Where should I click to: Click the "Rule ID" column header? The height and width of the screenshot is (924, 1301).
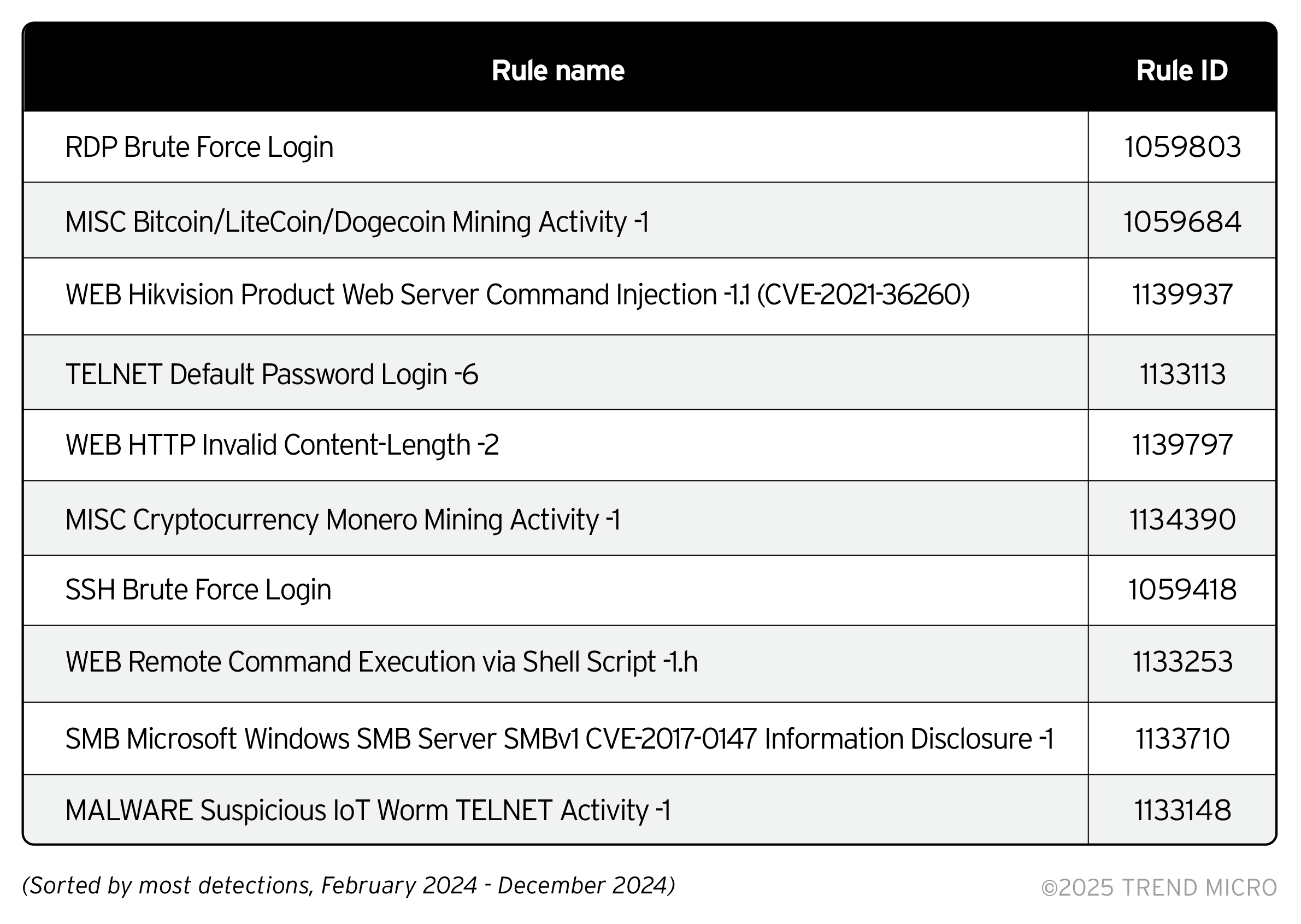pyautogui.click(x=1181, y=70)
